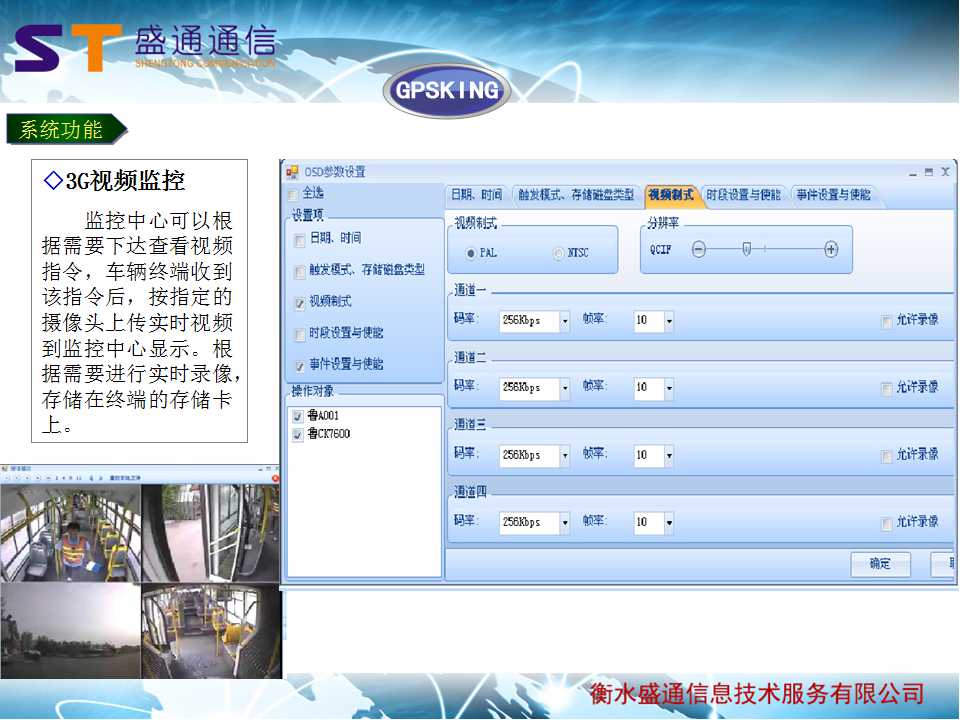Click the GPSKING oval logo

point(447,91)
